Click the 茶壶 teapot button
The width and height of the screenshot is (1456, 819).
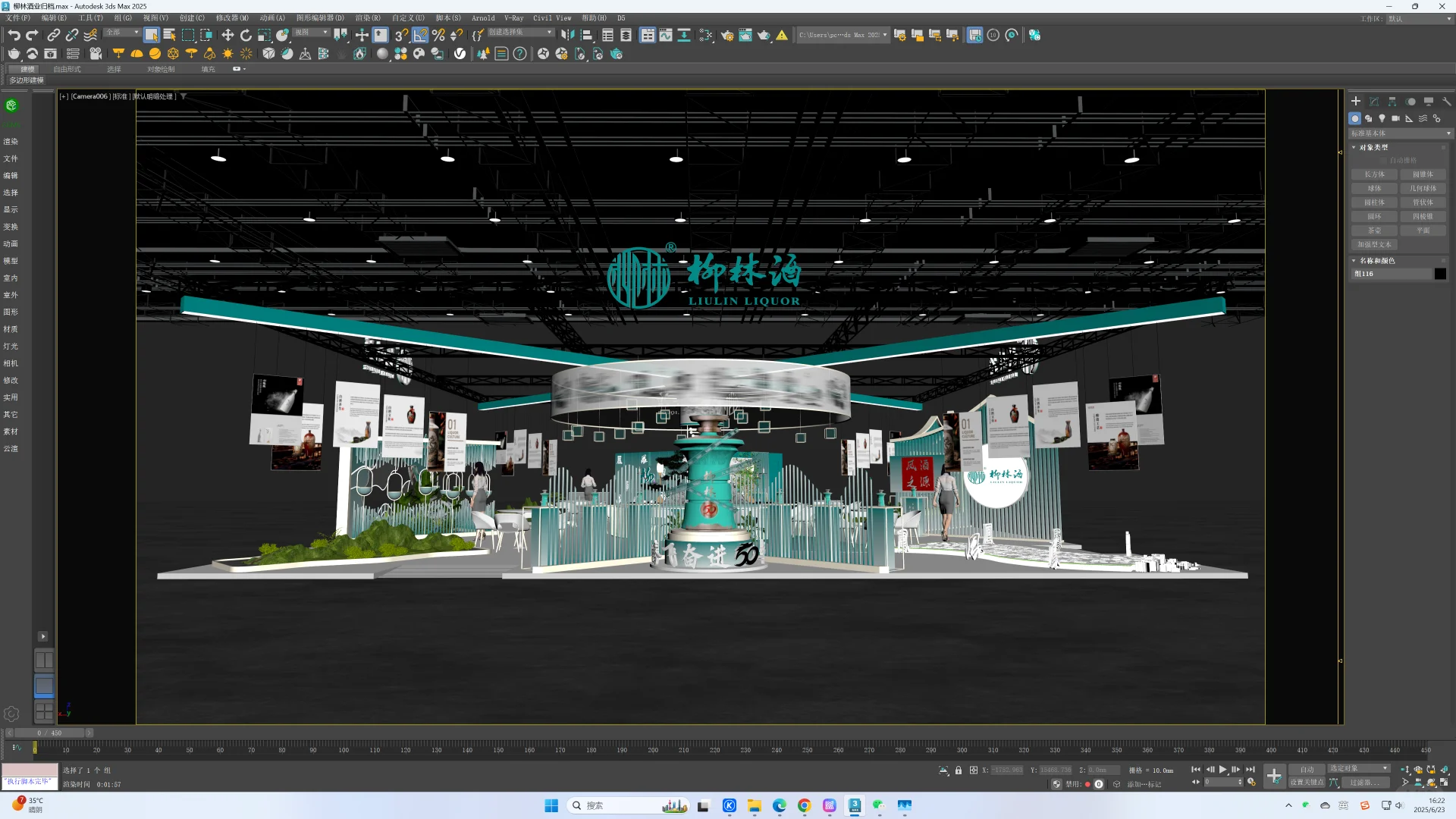coord(1374,231)
